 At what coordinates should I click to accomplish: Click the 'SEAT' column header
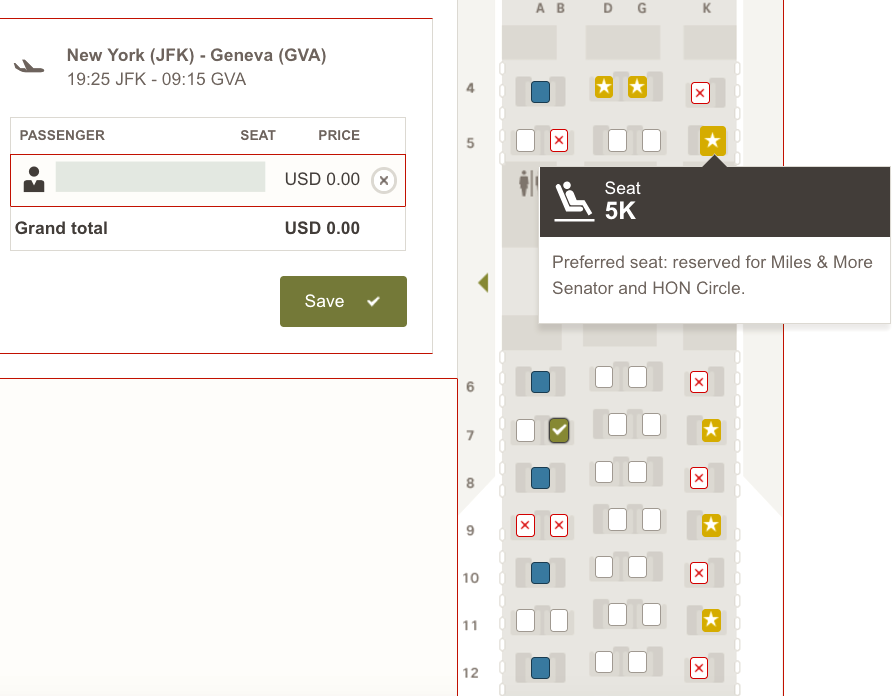click(x=257, y=136)
